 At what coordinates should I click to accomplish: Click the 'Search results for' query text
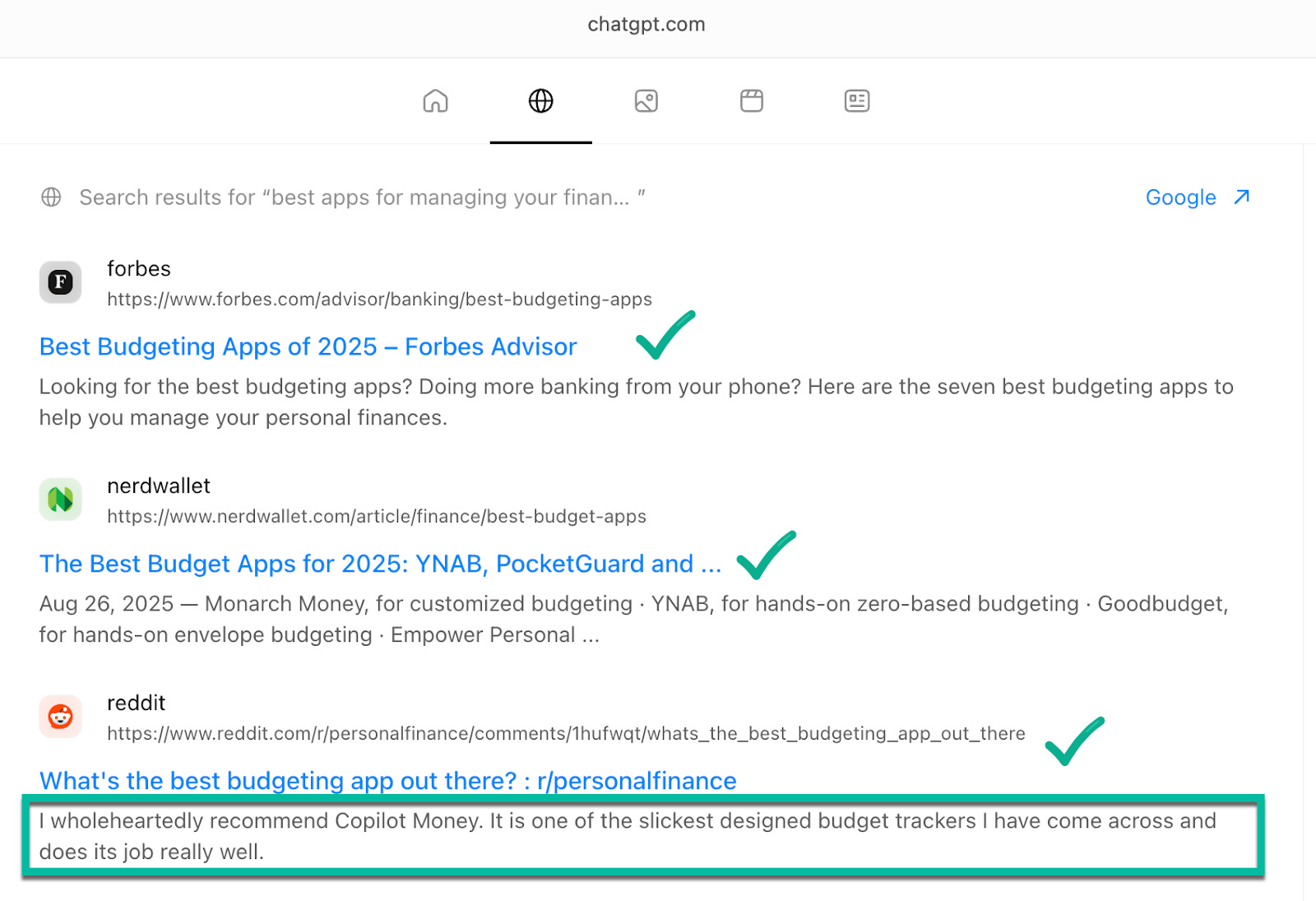tap(362, 197)
